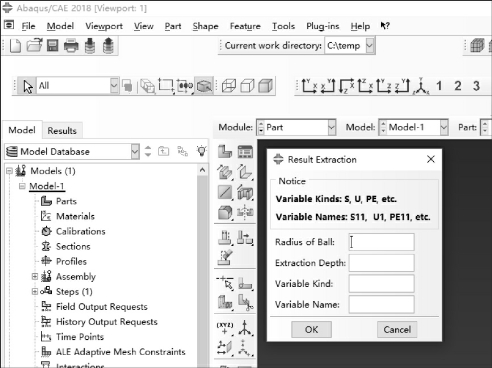The height and width of the screenshot is (368, 492).
Task: Open the Plug-ins menu
Action: click(322, 26)
